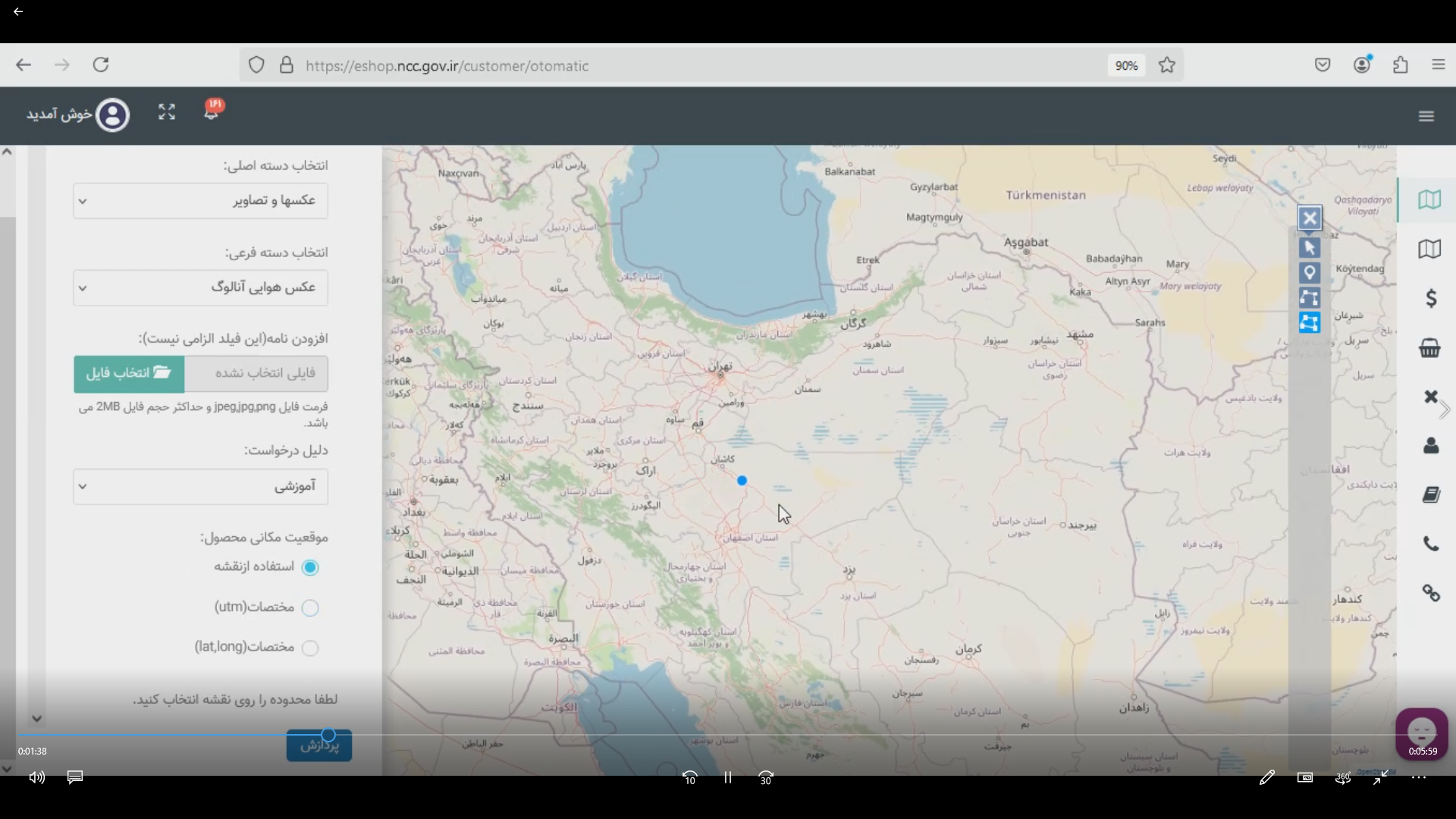
Task: Go back in browser history
Action: click(x=24, y=65)
